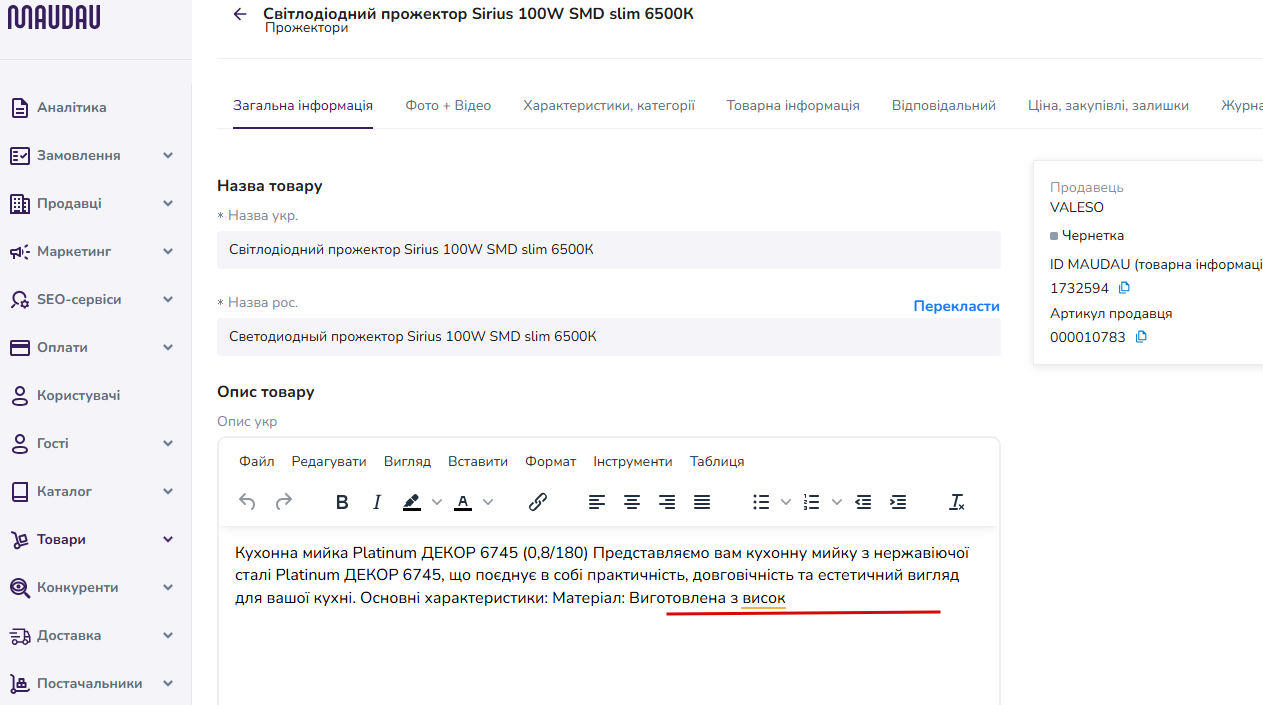Screen dimensions: 1263x705
Task: Open Аналітика in the sidebar
Action: [71, 108]
